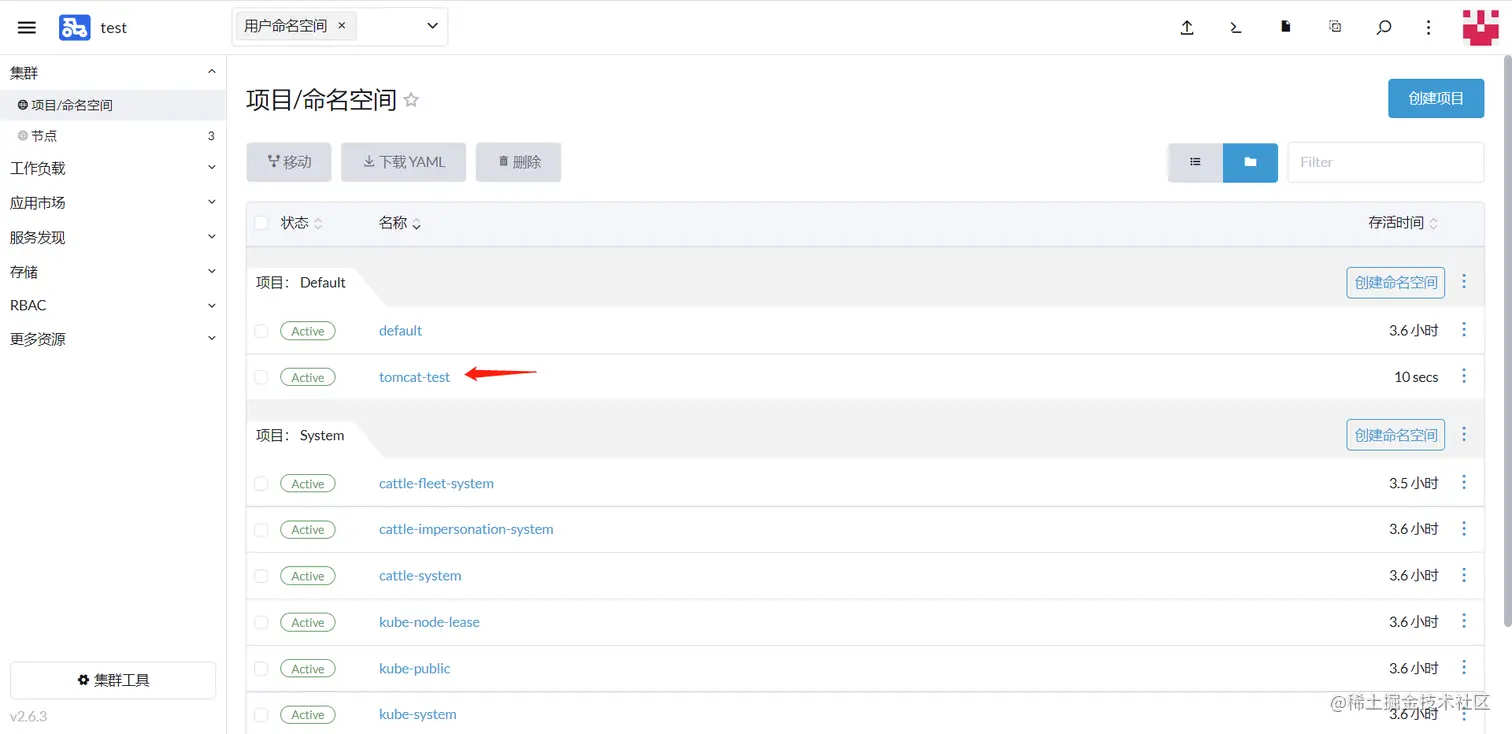Sort table by 状态 column
Screen dimensions: 1512x734
pos(301,223)
